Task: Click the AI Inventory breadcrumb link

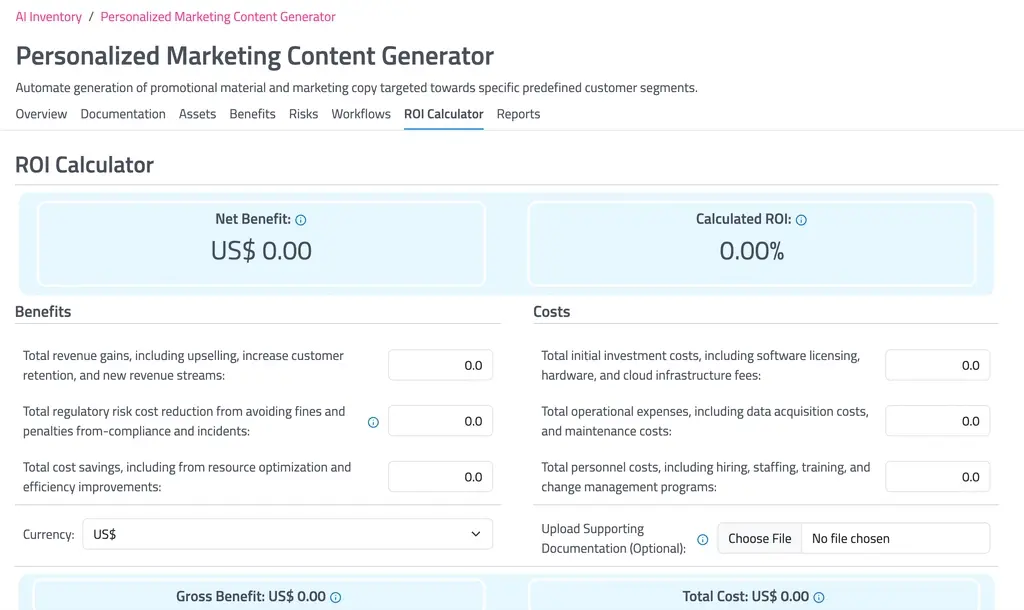Action: 49,17
